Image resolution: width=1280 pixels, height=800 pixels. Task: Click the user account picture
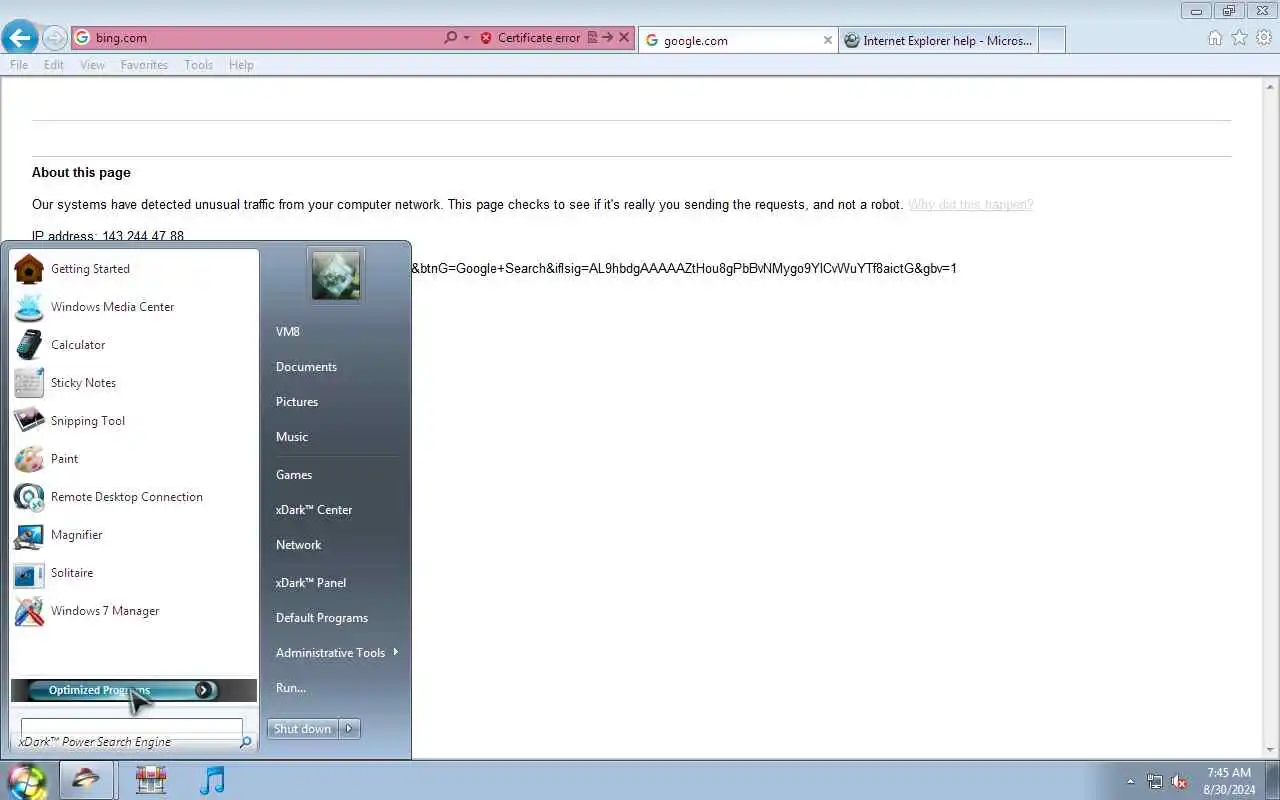pos(336,275)
